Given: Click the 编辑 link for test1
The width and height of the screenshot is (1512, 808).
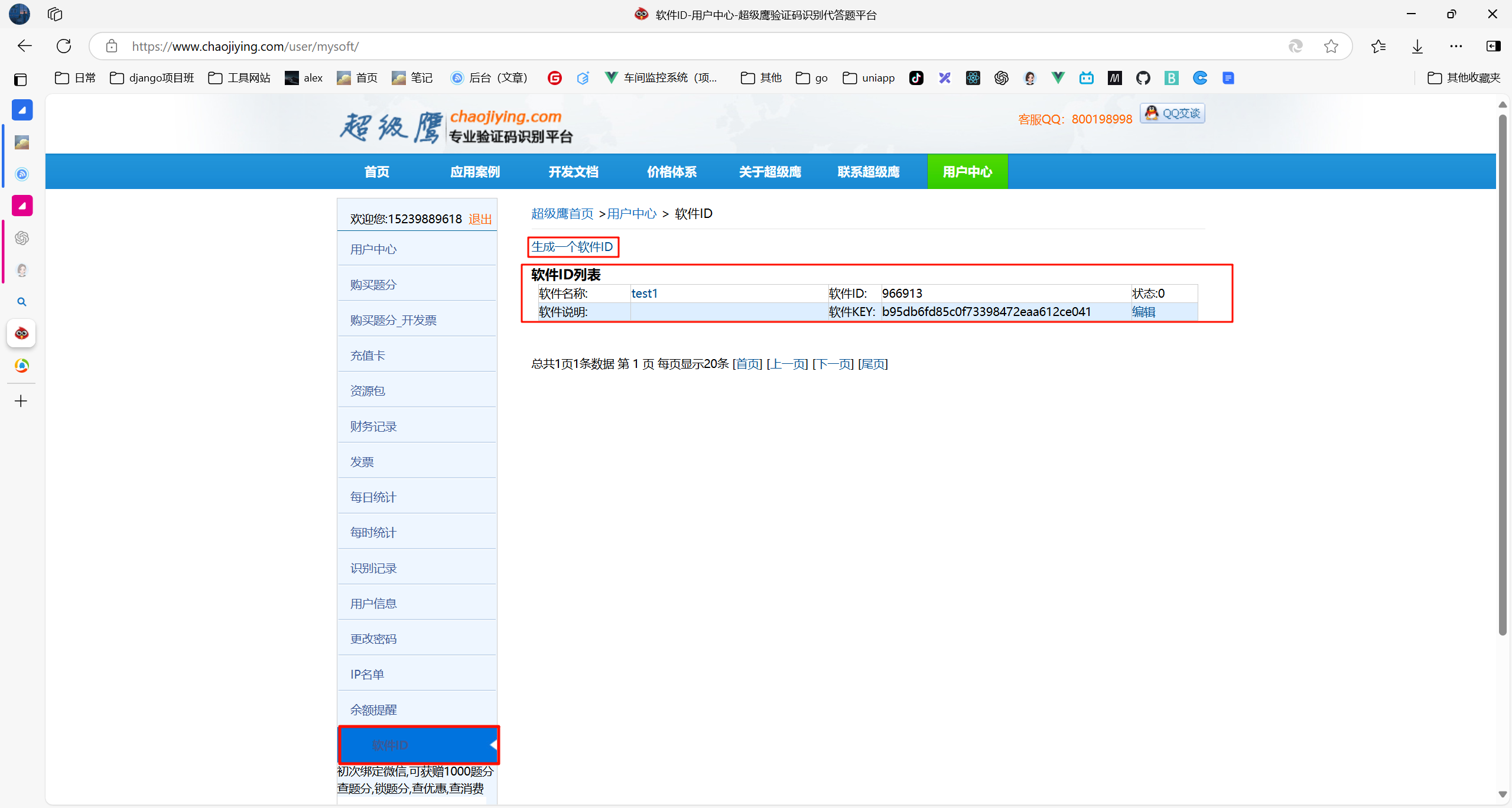Looking at the screenshot, I should click(x=1143, y=312).
